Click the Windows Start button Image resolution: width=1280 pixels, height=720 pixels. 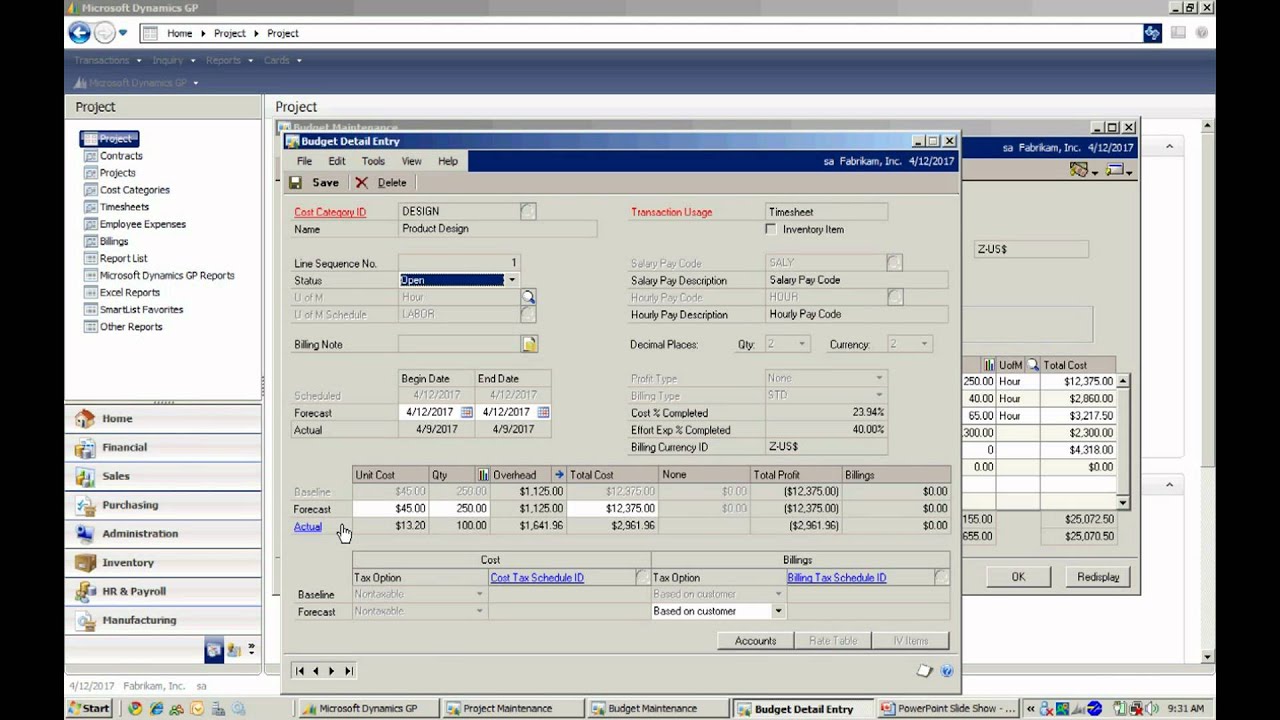click(89, 709)
